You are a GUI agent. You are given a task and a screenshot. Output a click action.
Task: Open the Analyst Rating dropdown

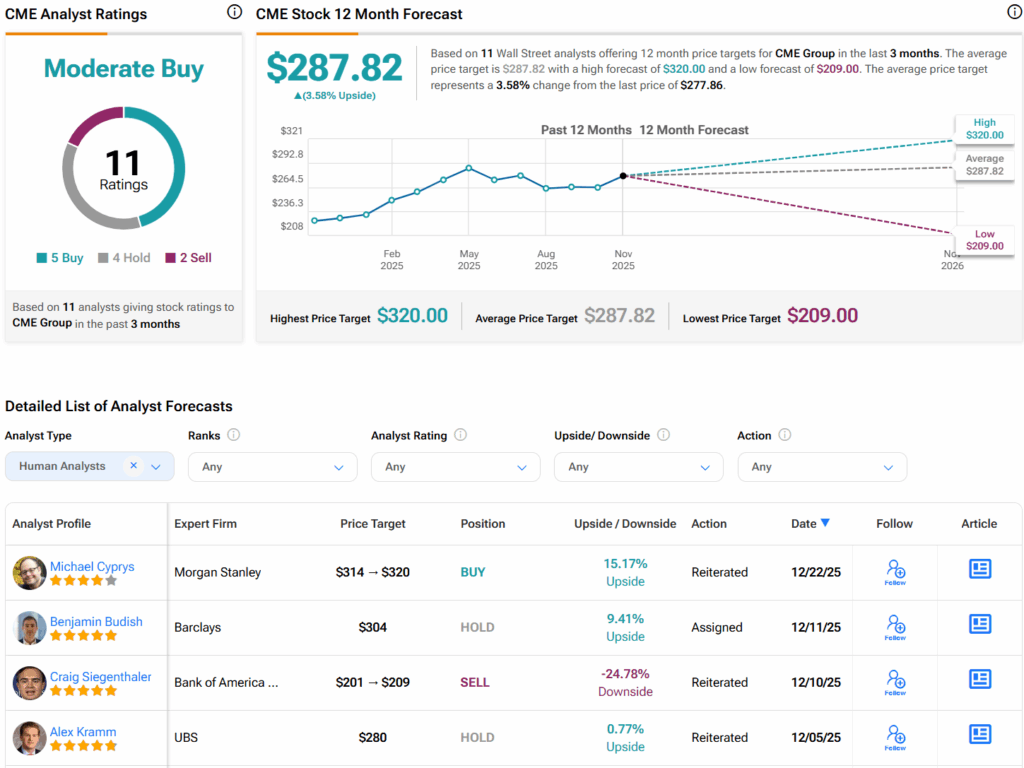click(x=455, y=467)
